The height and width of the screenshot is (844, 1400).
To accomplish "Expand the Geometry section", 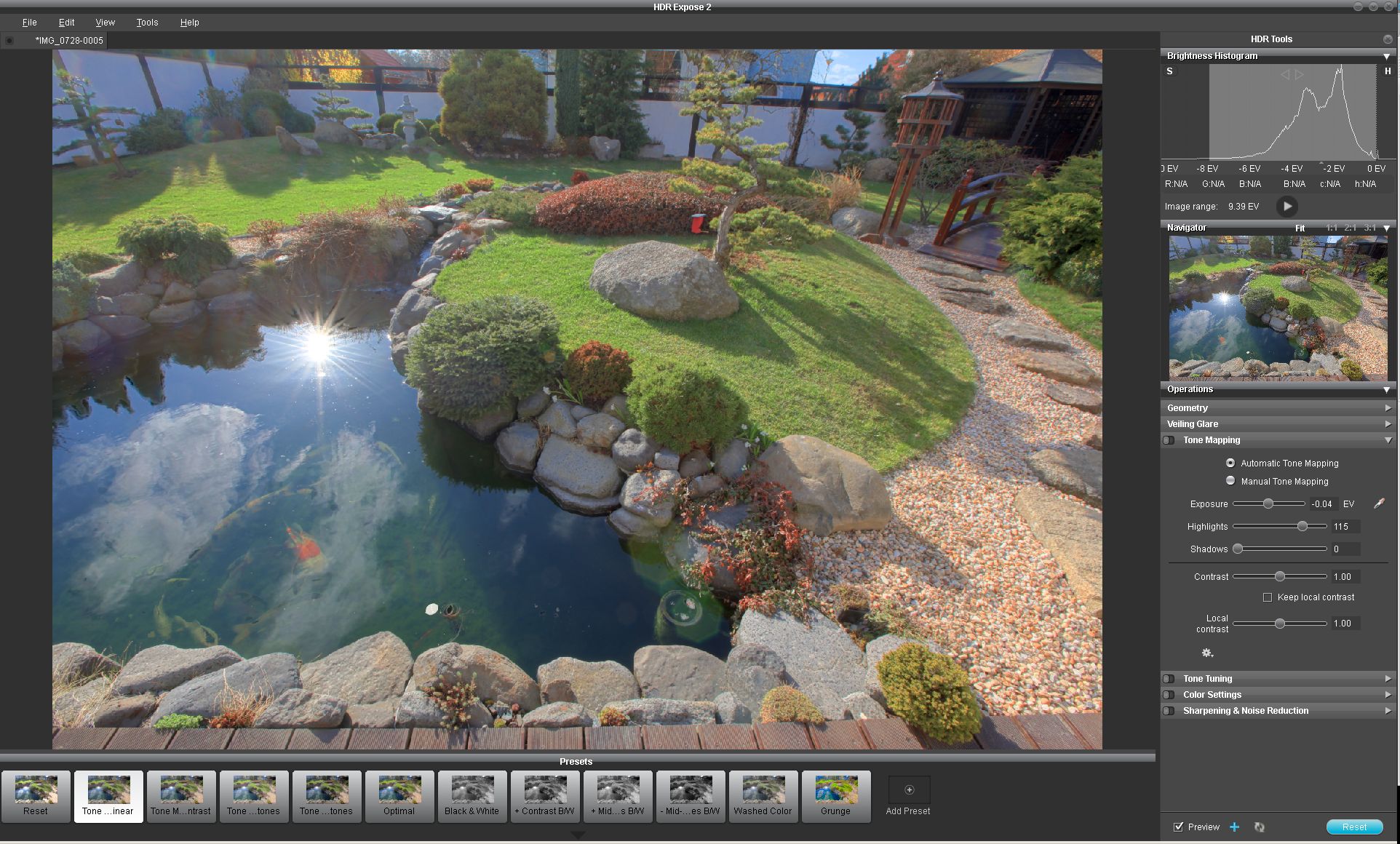I will tap(1388, 408).
